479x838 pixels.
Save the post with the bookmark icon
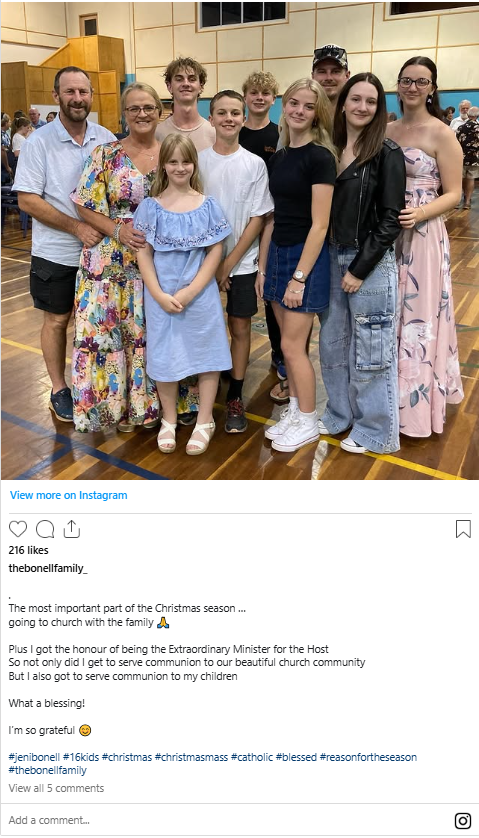coord(463,529)
